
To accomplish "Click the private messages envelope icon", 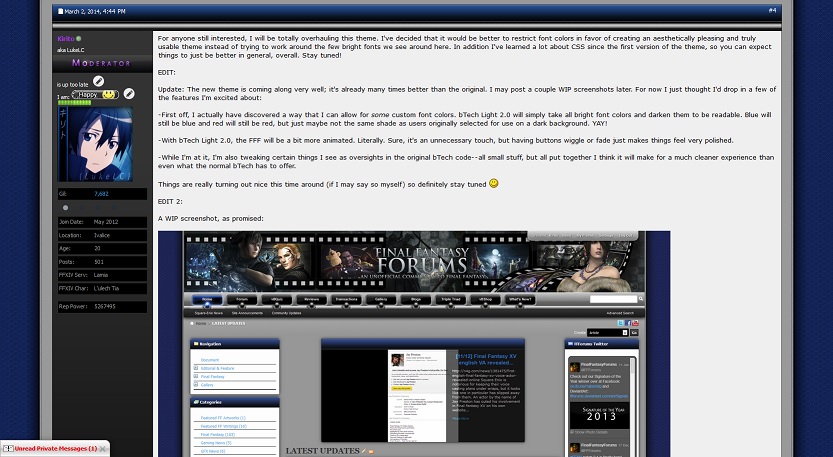I will coord(7,448).
